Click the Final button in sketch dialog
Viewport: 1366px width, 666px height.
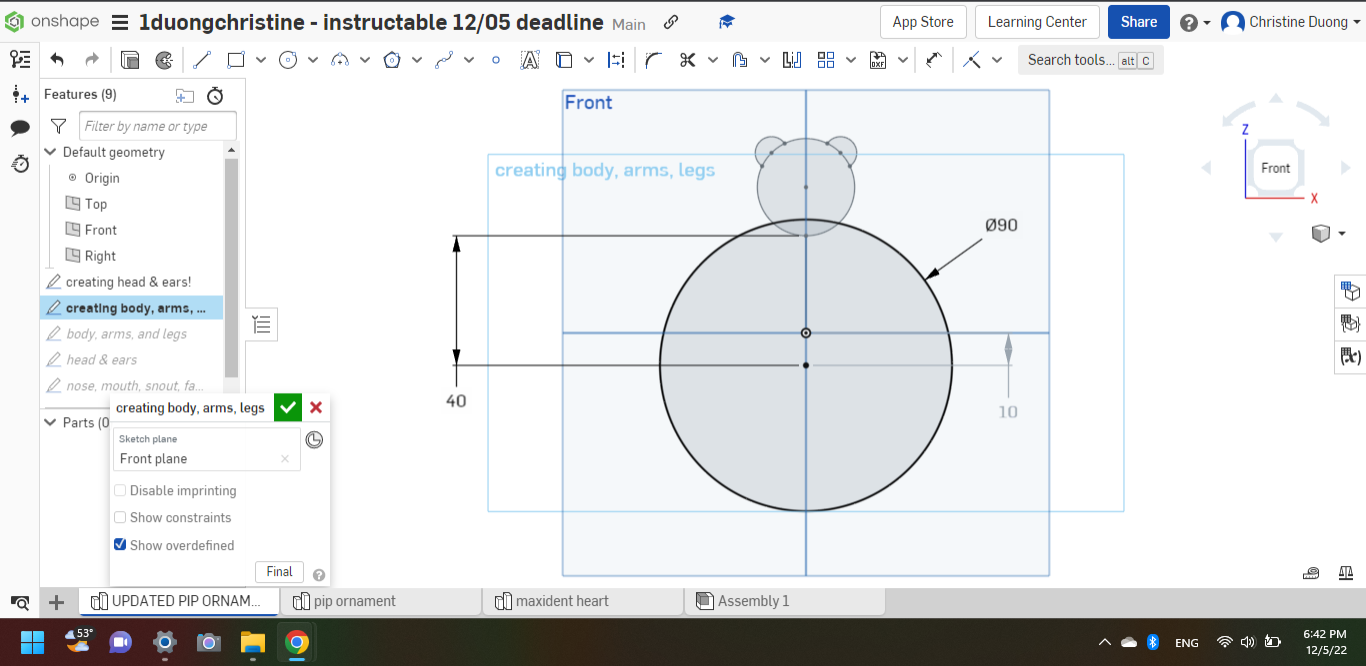[x=280, y=572]
